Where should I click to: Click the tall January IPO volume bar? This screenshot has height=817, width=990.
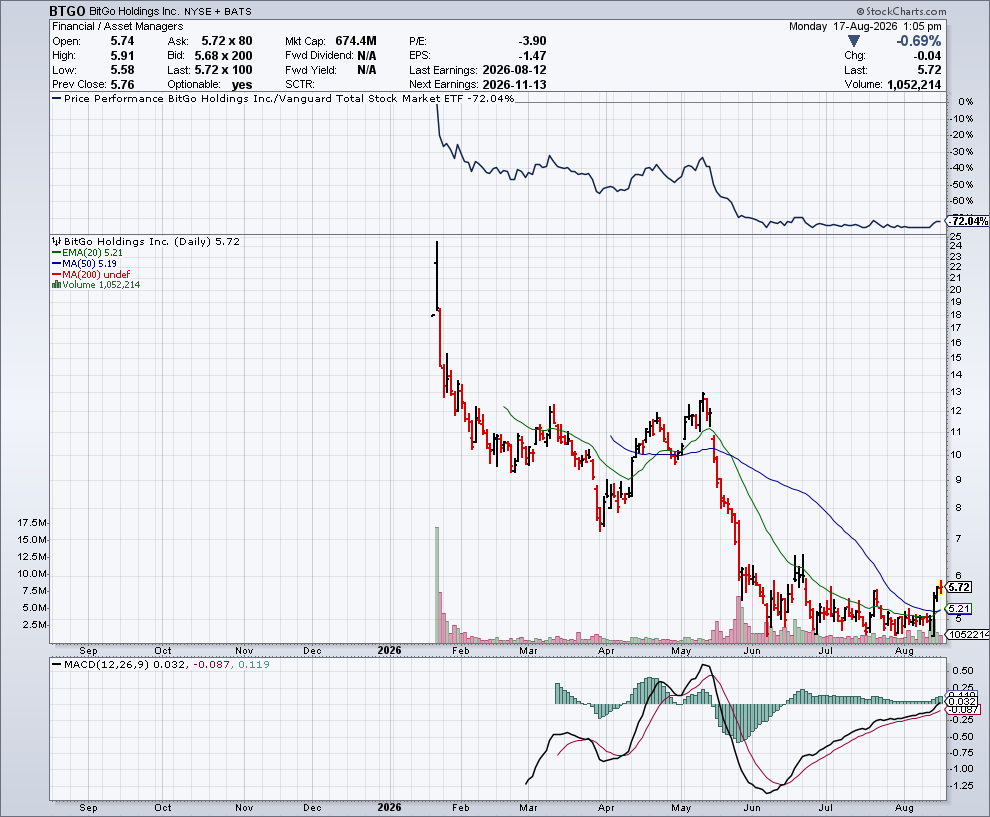436,585
